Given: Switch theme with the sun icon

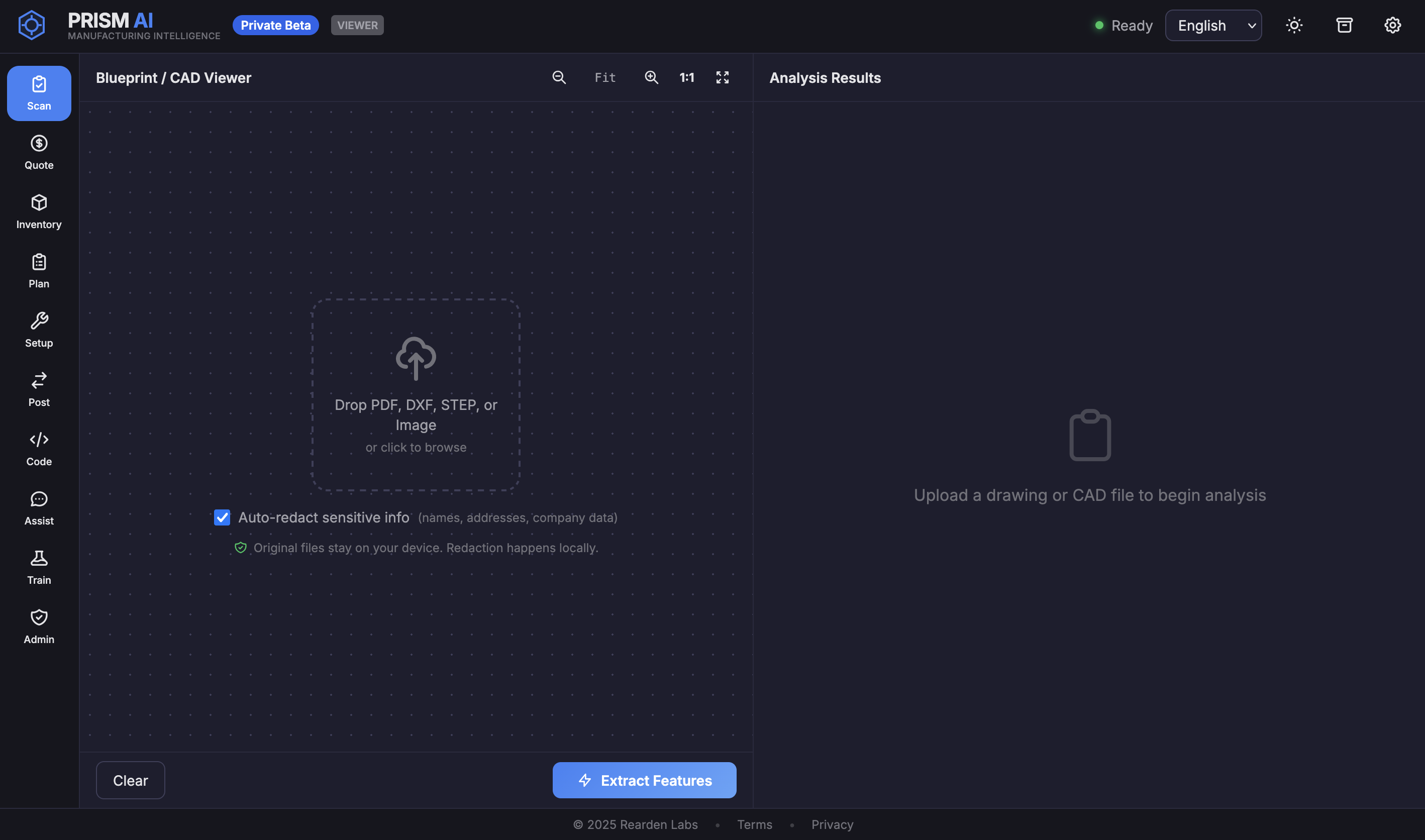Looking at the screenshot, I should (1294, 26).
